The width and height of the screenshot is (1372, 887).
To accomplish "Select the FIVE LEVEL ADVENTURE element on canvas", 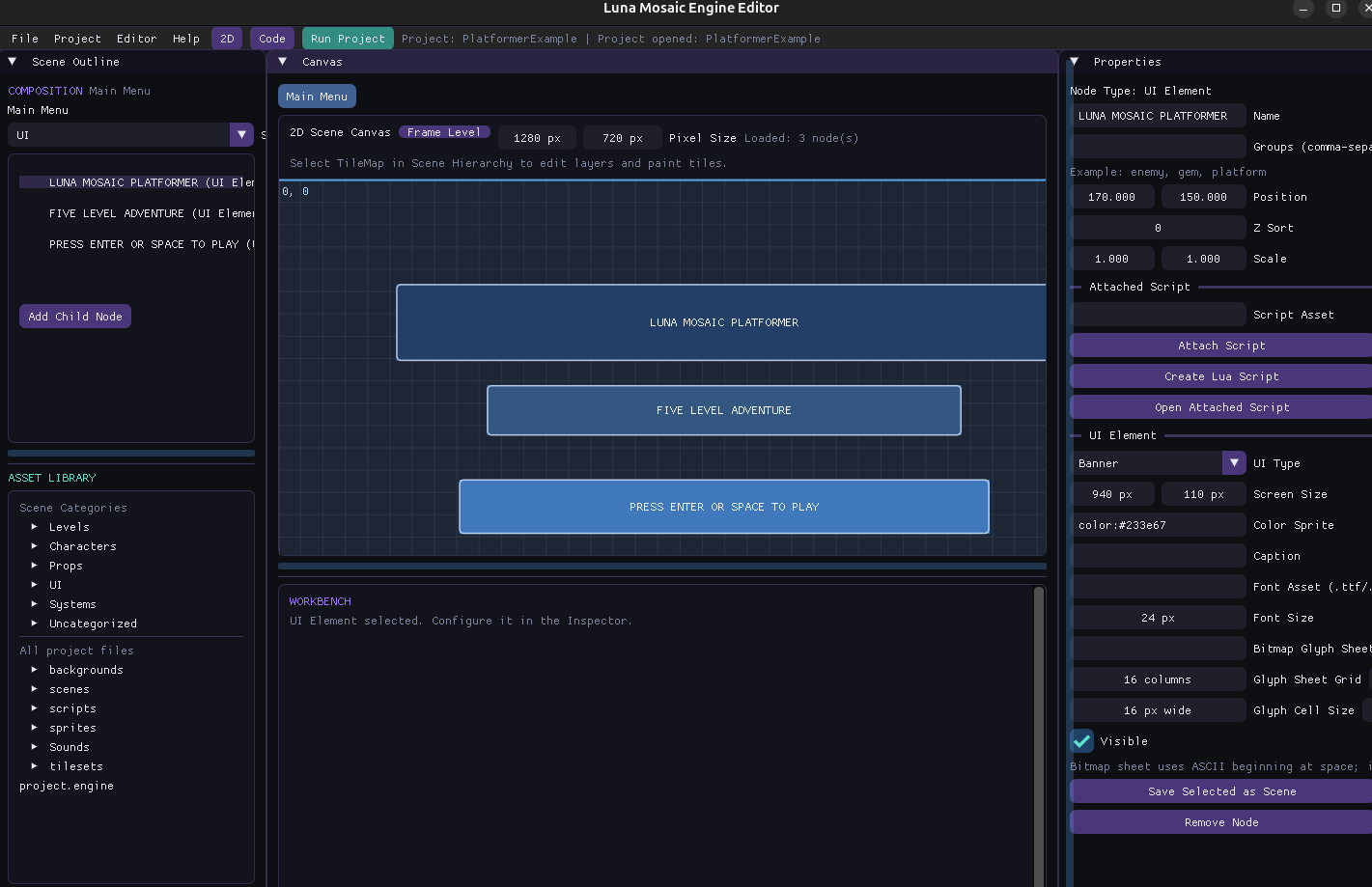I will (724, 410).
